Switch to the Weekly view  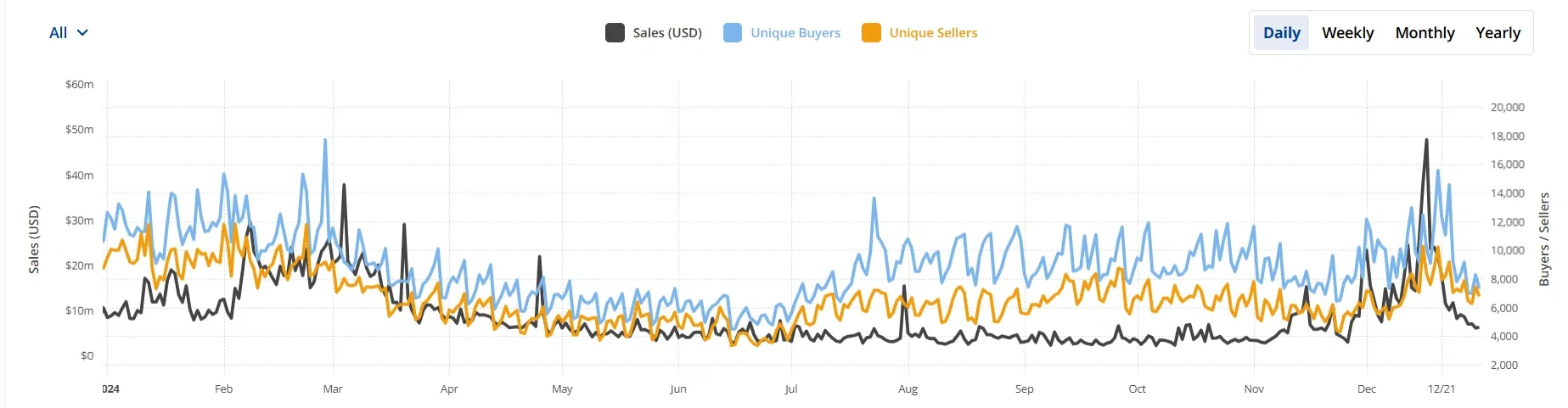pyautogui.click(x=1347, y=33)
